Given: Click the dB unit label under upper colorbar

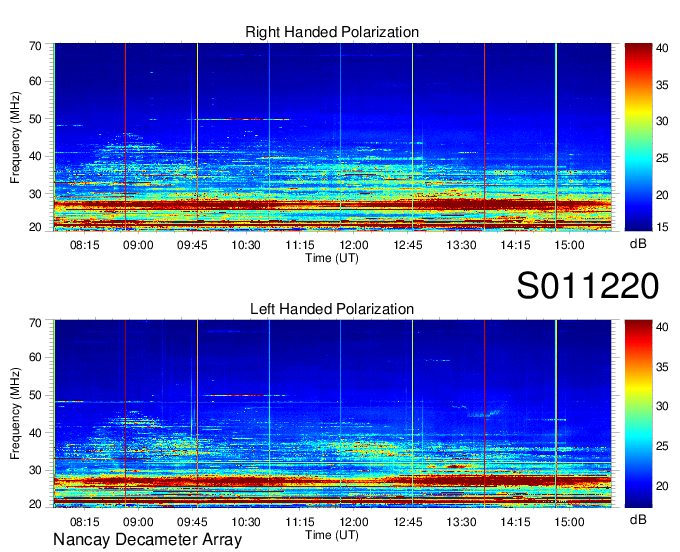Looking at the screenshot, I should [638, 244].
